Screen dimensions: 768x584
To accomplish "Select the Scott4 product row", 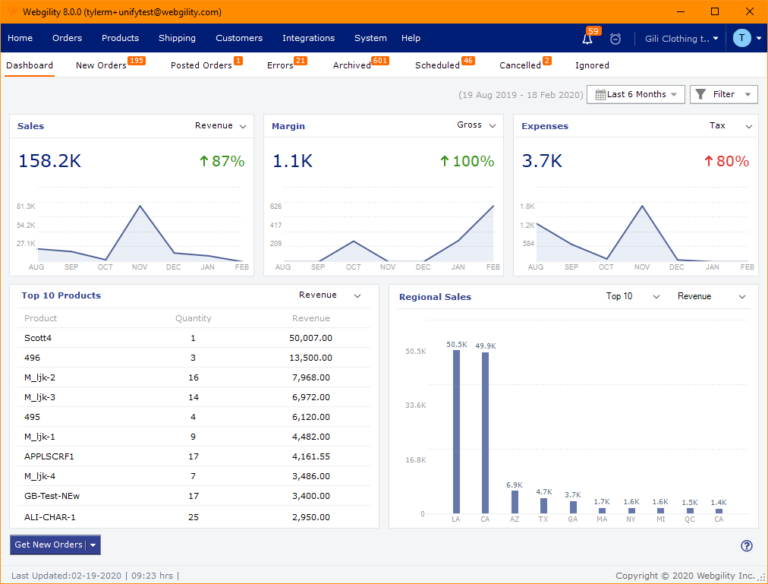I will [194, 338].
